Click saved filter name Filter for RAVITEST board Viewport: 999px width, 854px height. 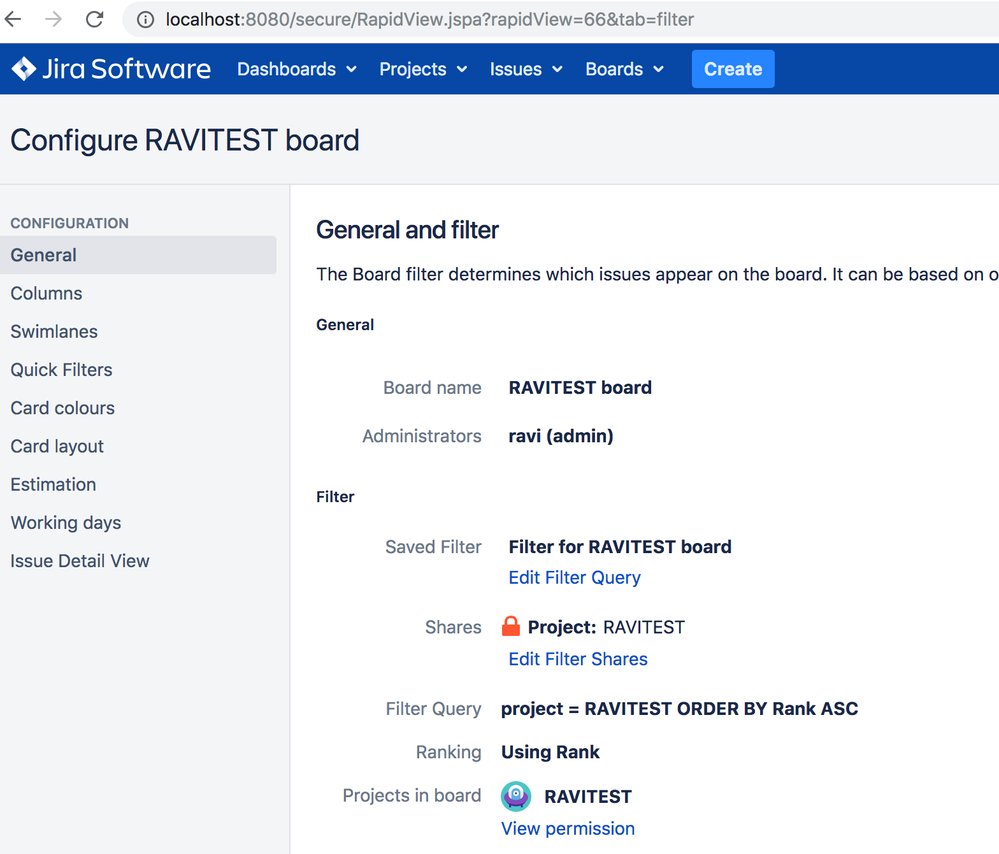[620, 547]
